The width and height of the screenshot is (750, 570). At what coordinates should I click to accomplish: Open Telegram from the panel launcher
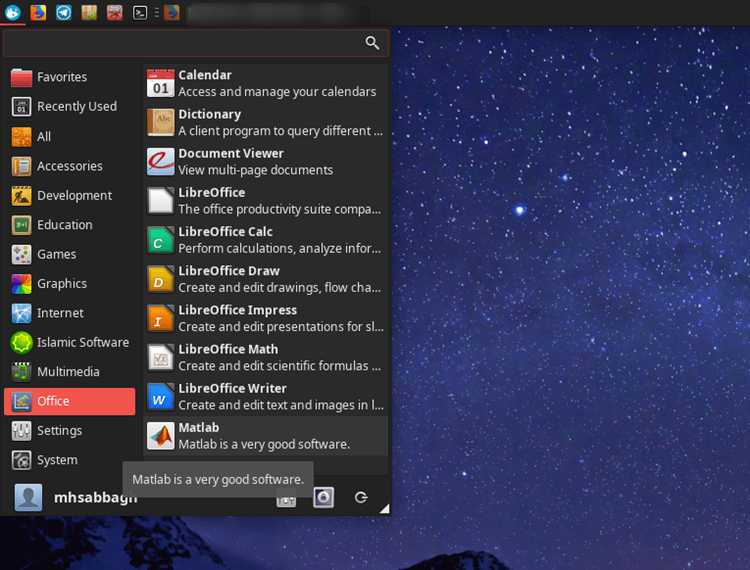point(64,12)
